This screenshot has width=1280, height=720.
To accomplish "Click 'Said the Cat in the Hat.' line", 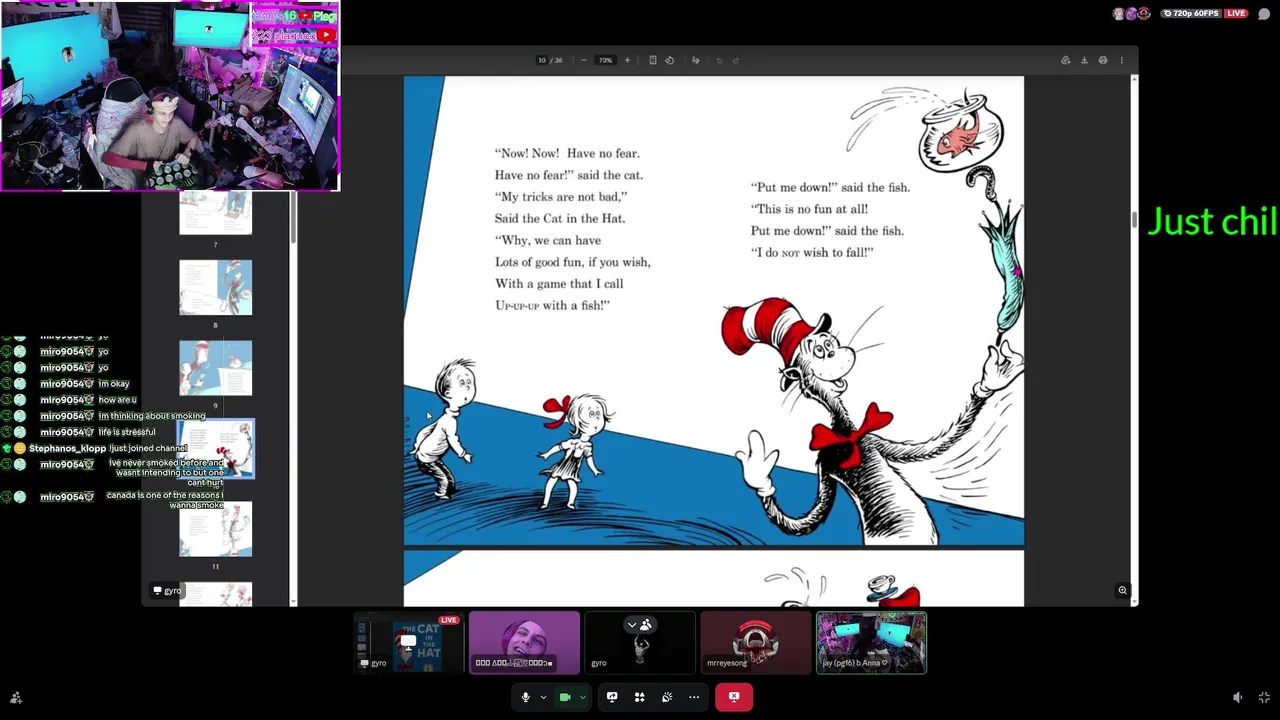I will click(559, 218).
